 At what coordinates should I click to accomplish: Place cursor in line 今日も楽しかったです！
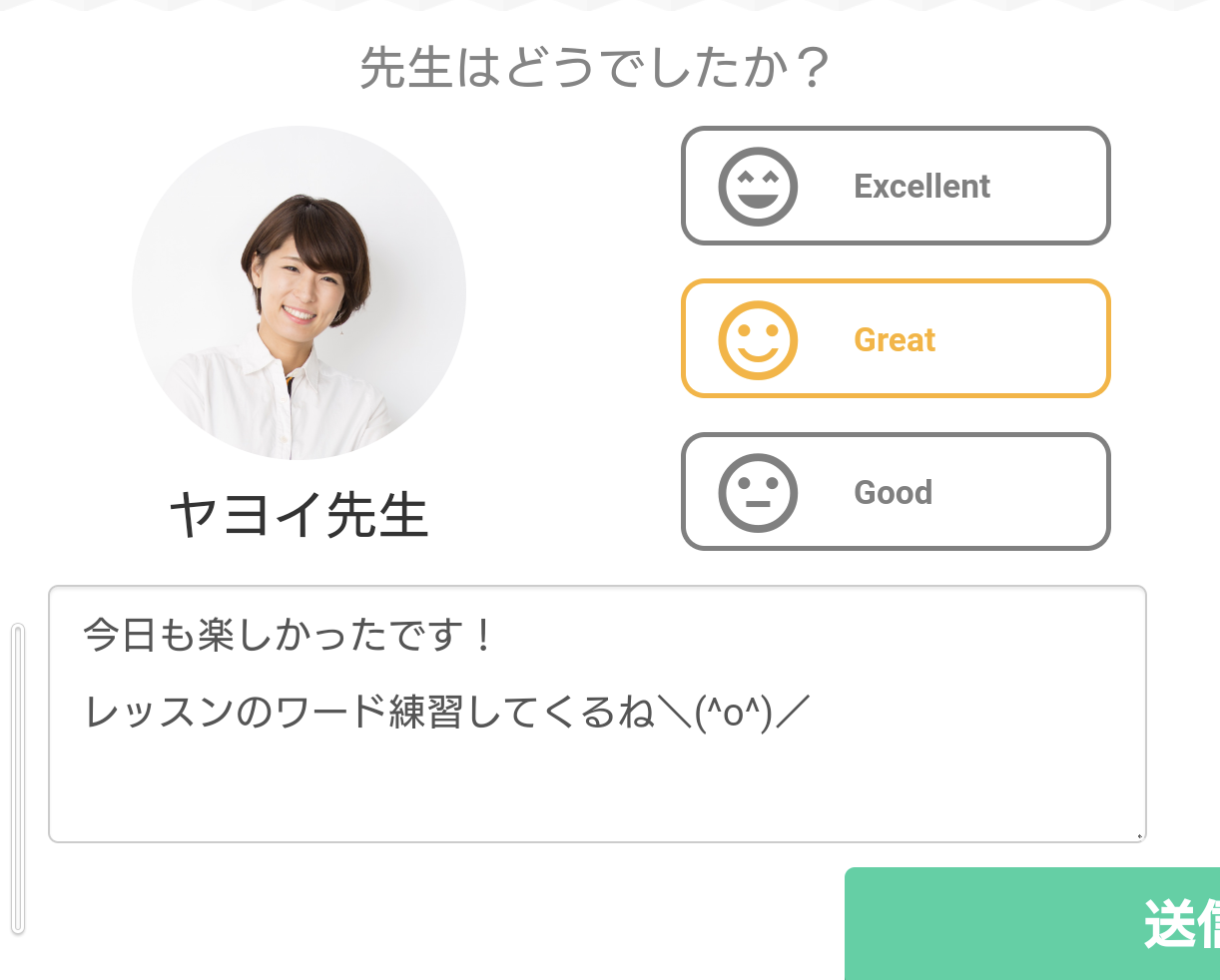288,636
